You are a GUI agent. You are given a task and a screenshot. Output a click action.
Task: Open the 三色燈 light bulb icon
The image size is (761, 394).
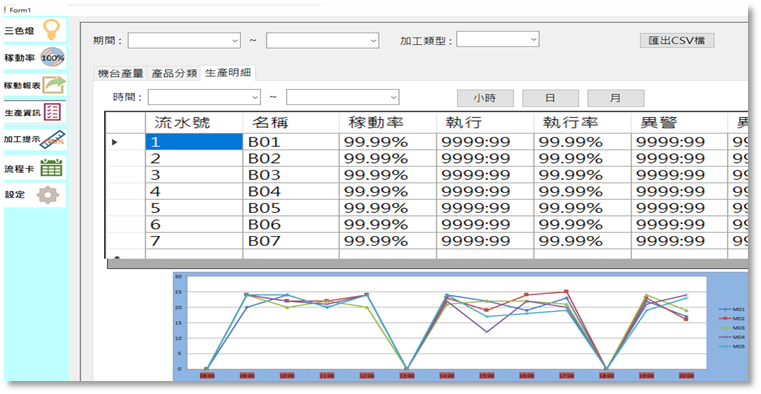51,30
